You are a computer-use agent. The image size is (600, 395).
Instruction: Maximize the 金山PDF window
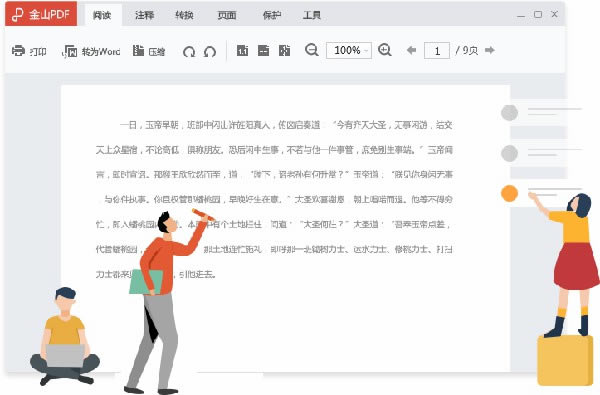point(538,15)
